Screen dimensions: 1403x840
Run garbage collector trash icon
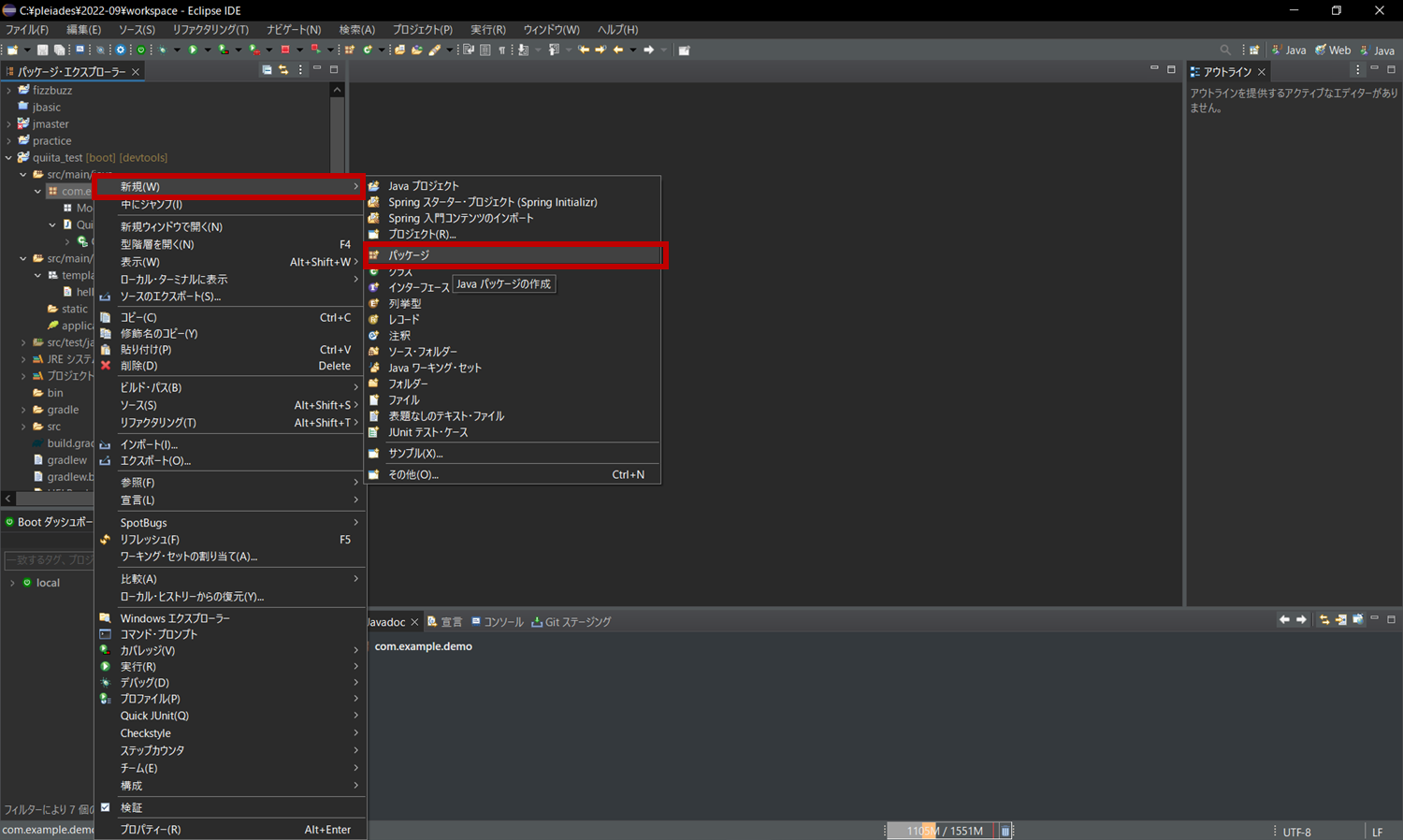click(x=1005, y=831)
